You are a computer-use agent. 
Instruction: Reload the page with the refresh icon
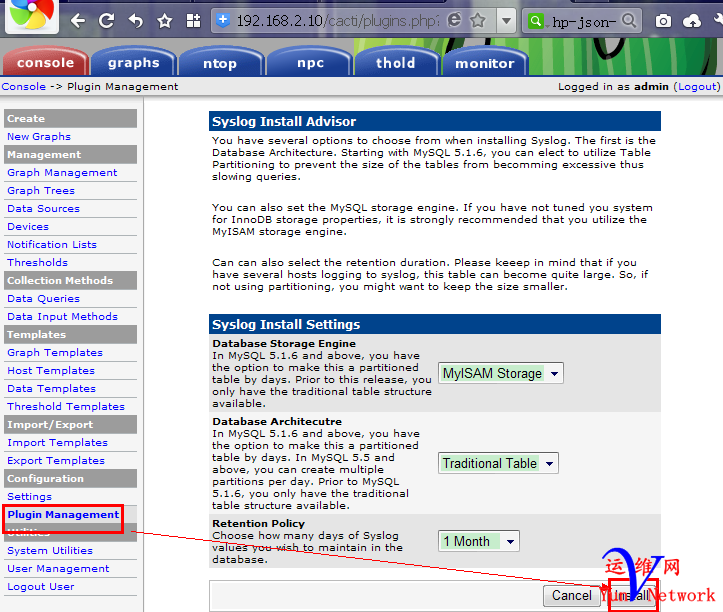(x=107, y=21)
